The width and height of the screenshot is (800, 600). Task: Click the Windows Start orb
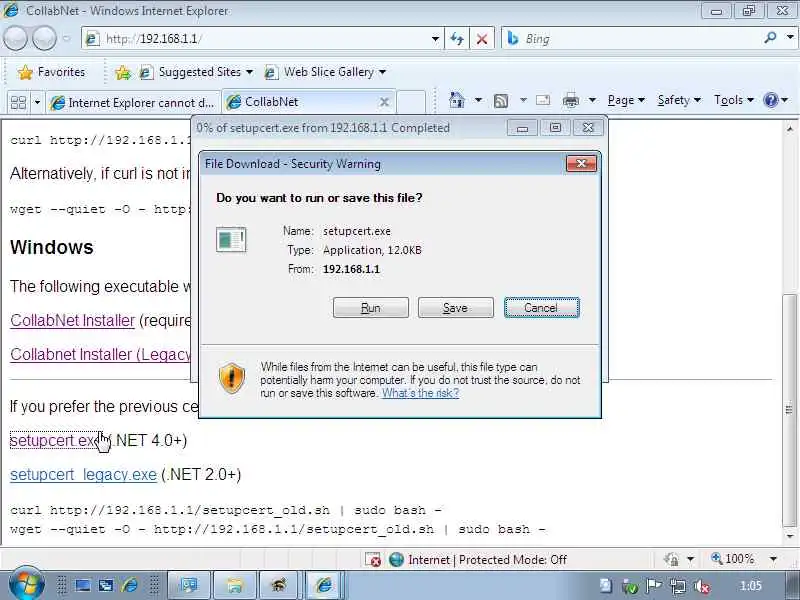(x=27, y=583)
